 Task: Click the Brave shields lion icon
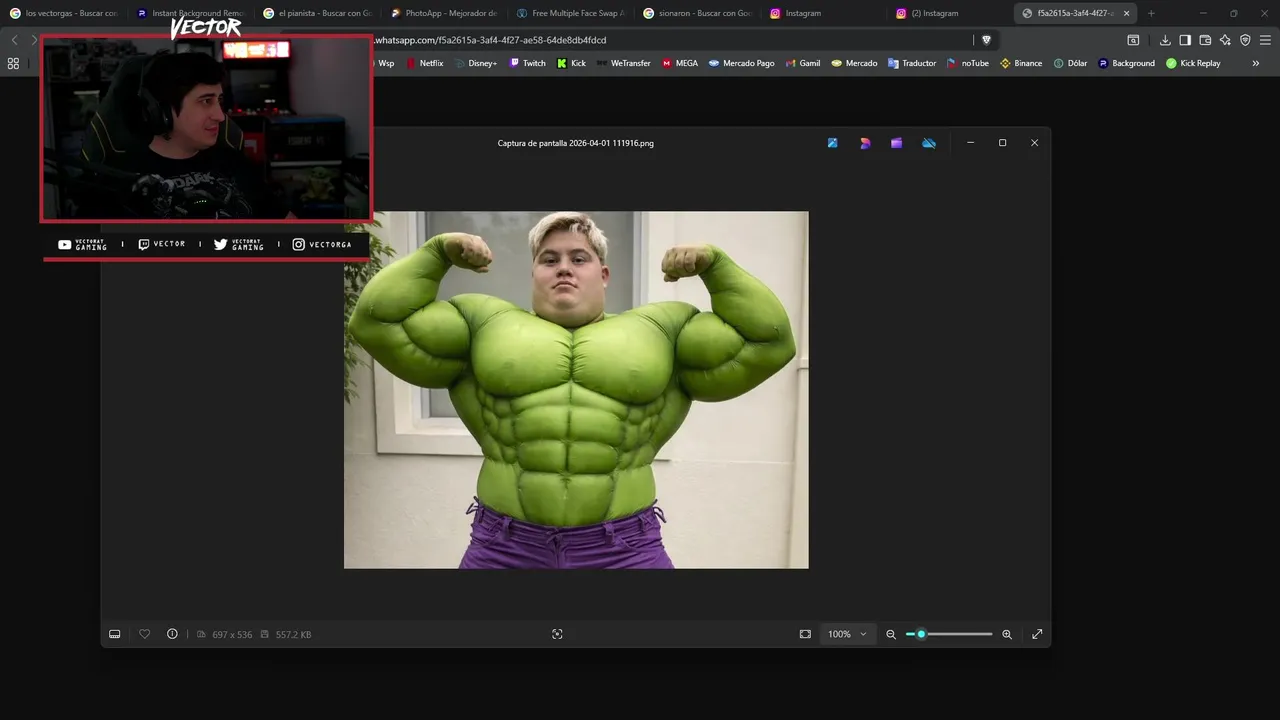pos(986,40)
